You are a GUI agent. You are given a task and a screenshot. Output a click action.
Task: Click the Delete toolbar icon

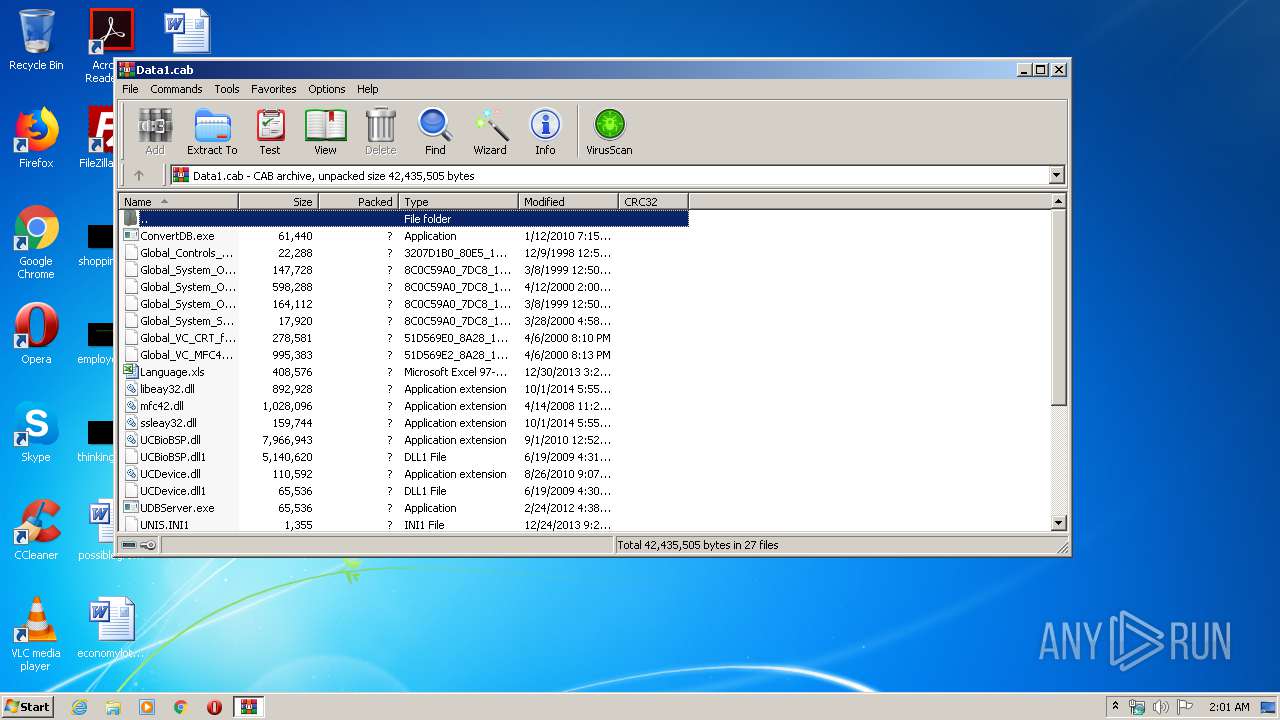tap(380, 132)
